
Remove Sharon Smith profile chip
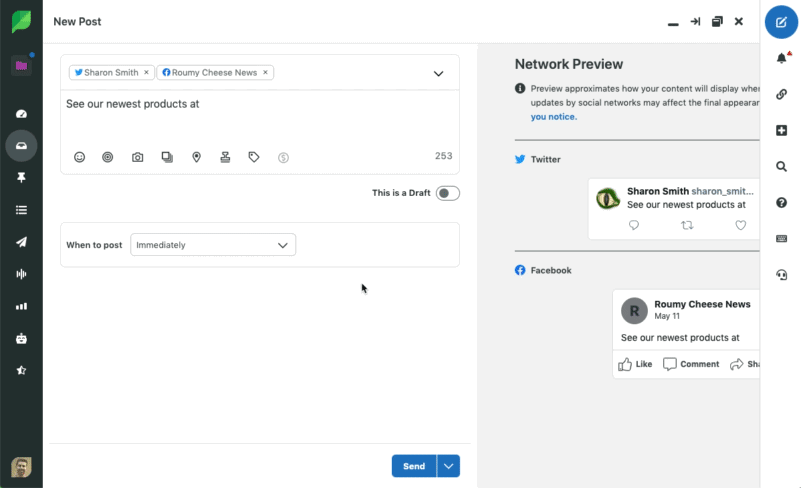click(146, 73)
